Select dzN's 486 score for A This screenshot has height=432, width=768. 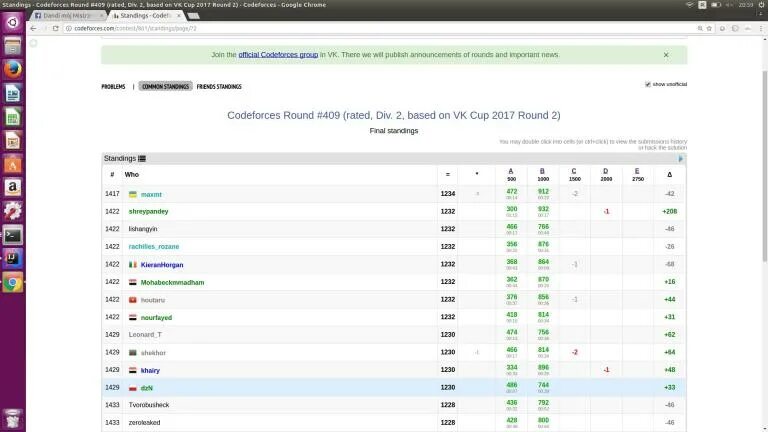click(x=512, y=385)
